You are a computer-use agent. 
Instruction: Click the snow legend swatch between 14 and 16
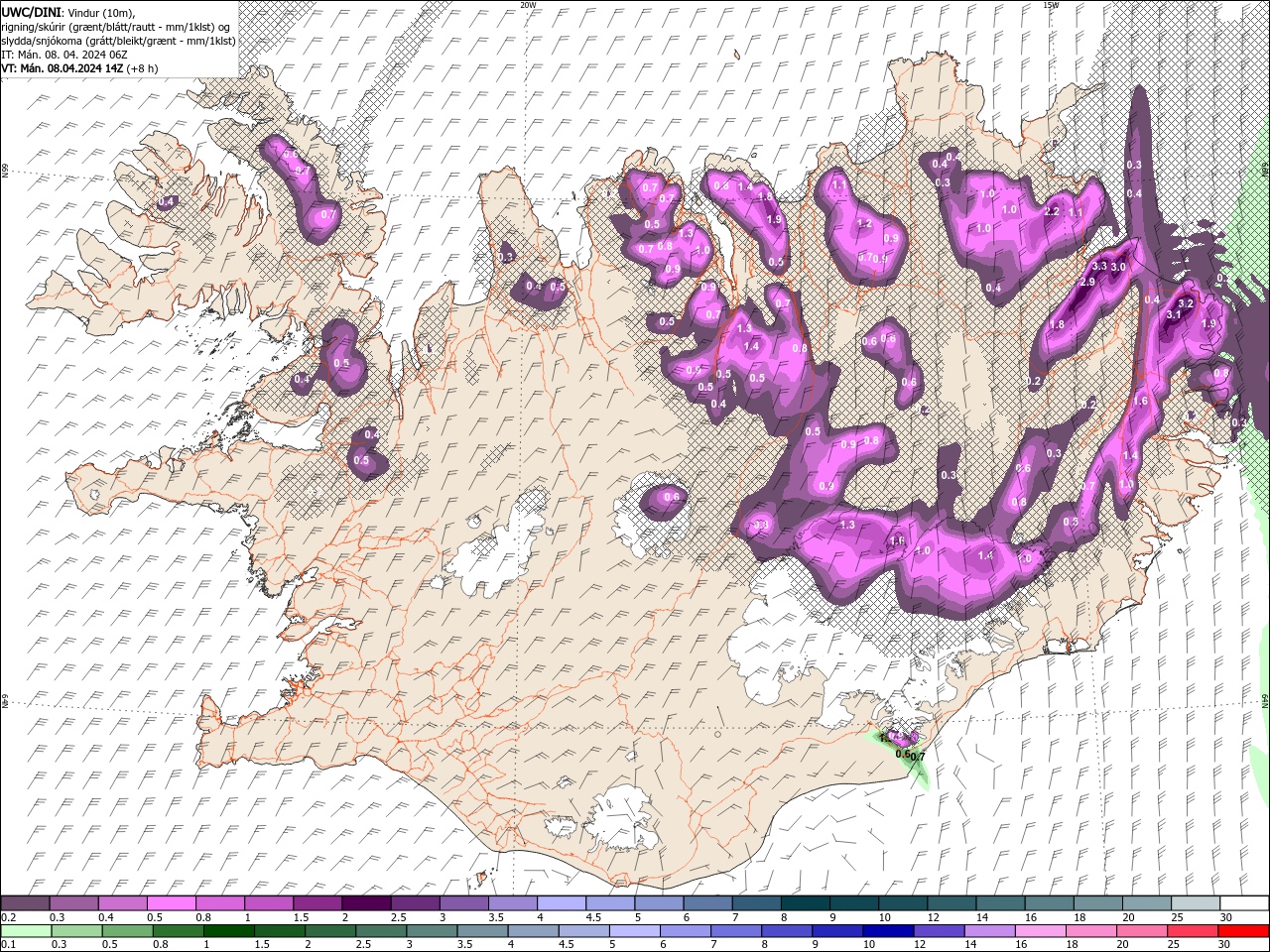[x=1000, y=903]
